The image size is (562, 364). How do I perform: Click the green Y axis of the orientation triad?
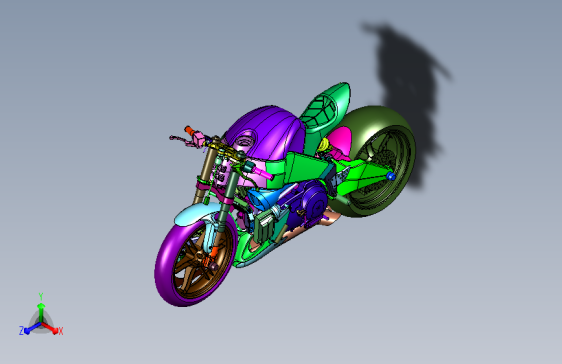(x=41, y=311)
